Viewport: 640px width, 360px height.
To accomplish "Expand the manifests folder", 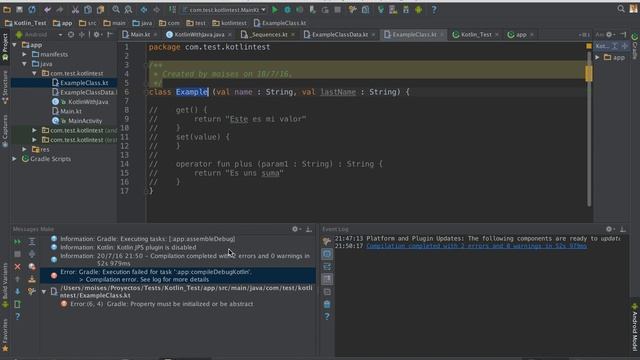I will (24, 54).
